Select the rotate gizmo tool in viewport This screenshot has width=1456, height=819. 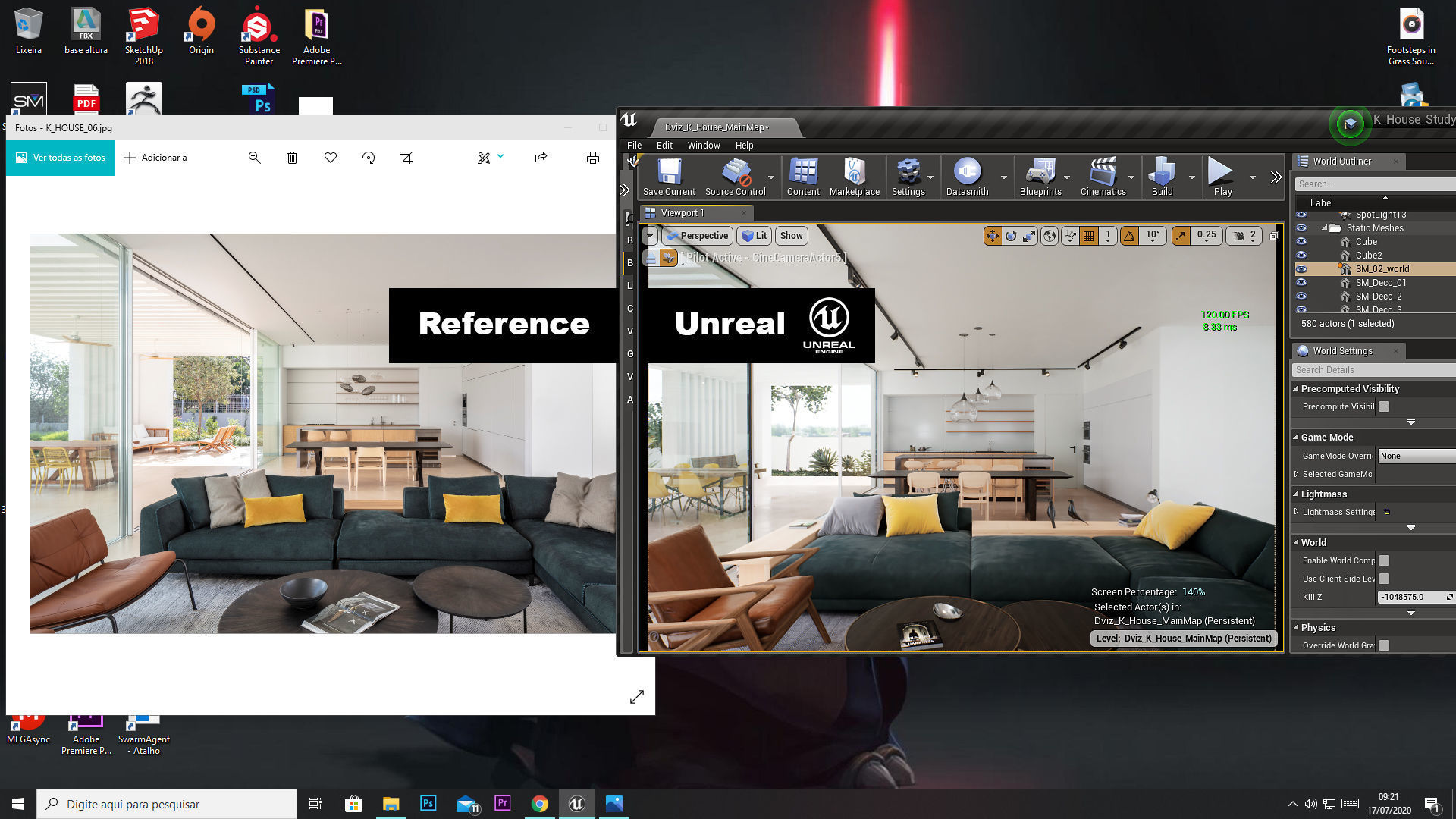point(1011,236)
